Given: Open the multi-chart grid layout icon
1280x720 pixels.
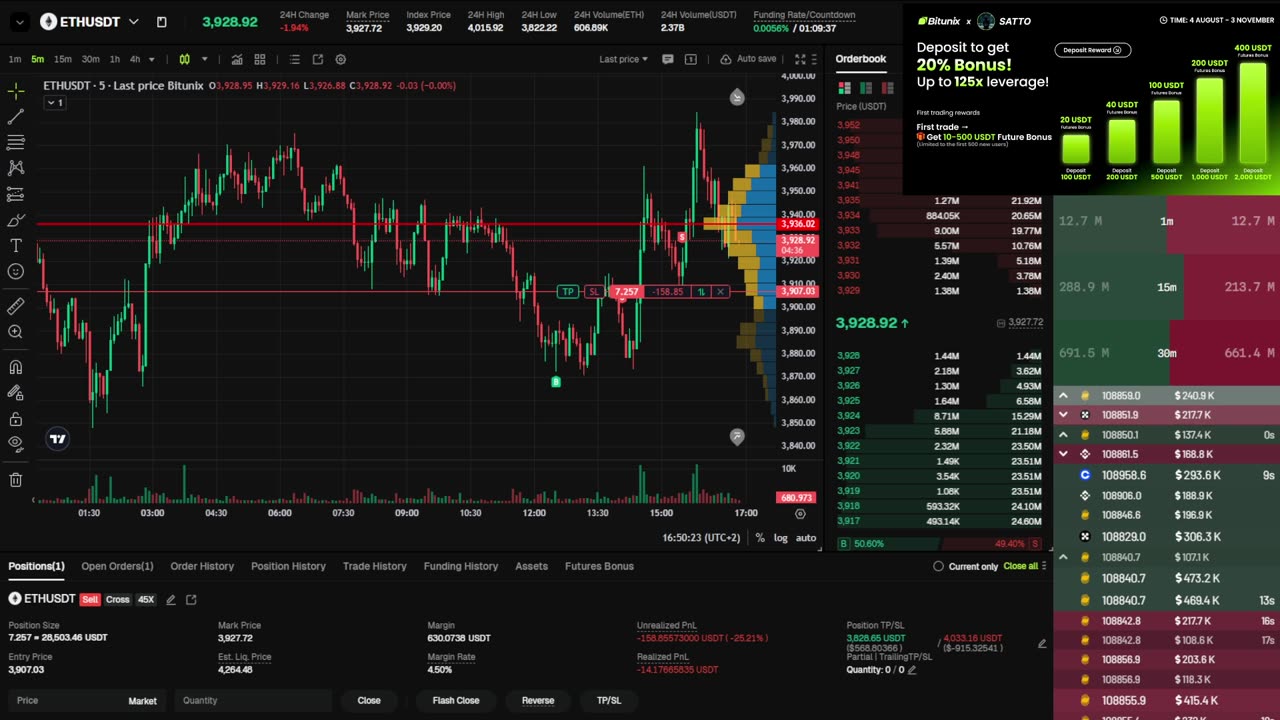Looking at the screenshot, I should coord(260,59).
